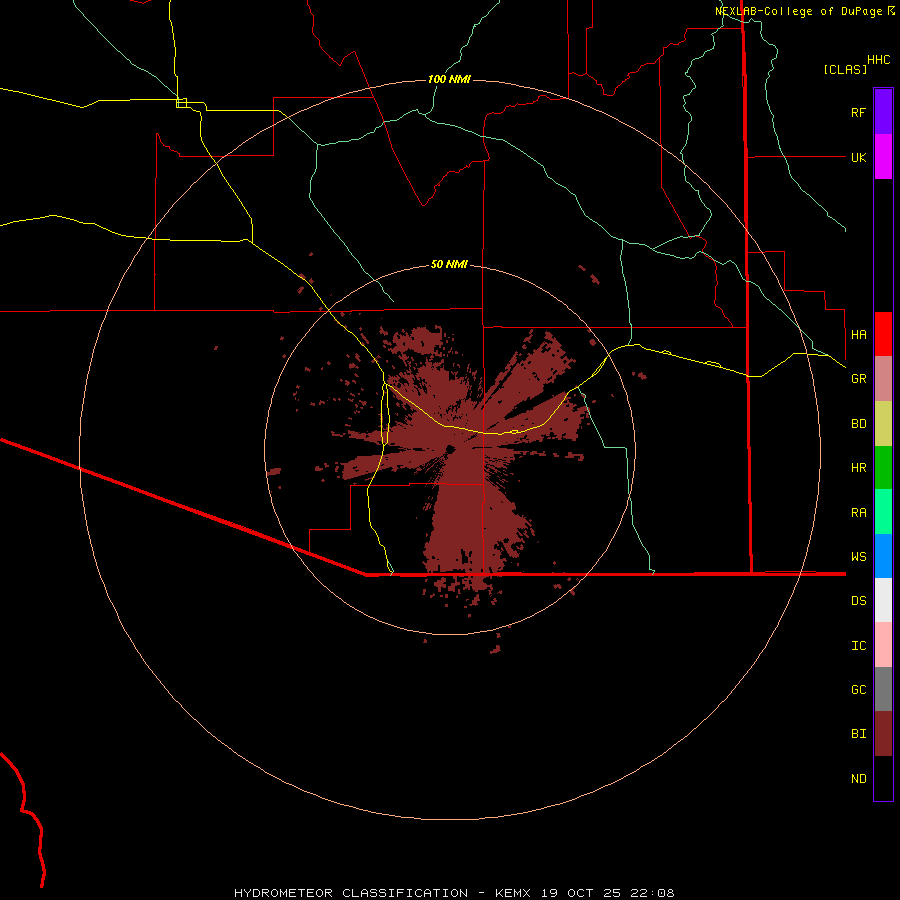Click the mint RA legend swatch
Image resolution: width=900 pixels, height=900 pixels.
(x=883, y=512)
